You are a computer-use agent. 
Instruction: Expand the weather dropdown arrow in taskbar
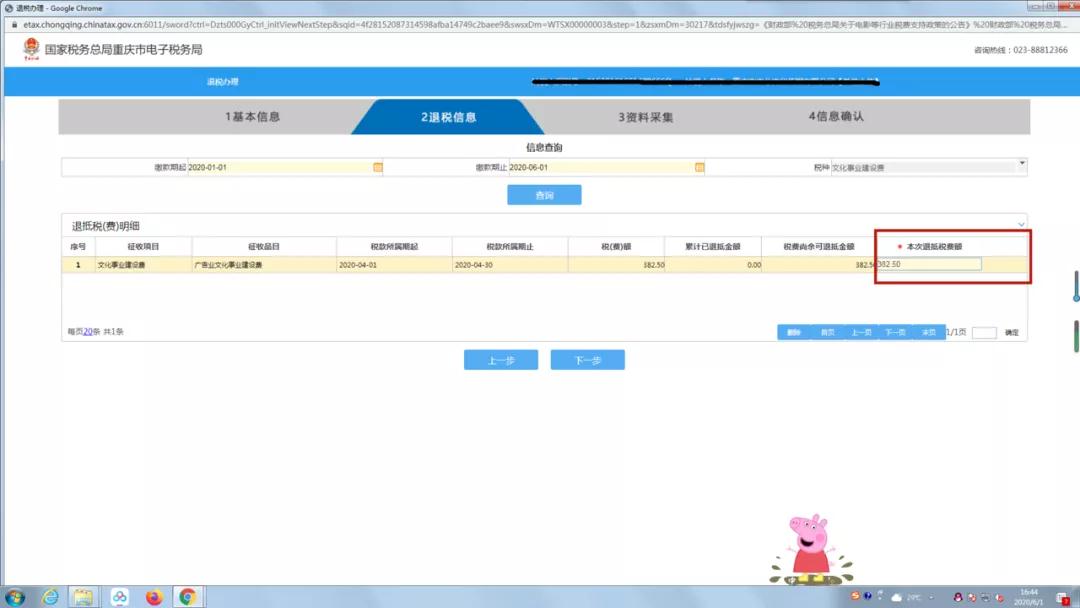(x=931, y=597)
